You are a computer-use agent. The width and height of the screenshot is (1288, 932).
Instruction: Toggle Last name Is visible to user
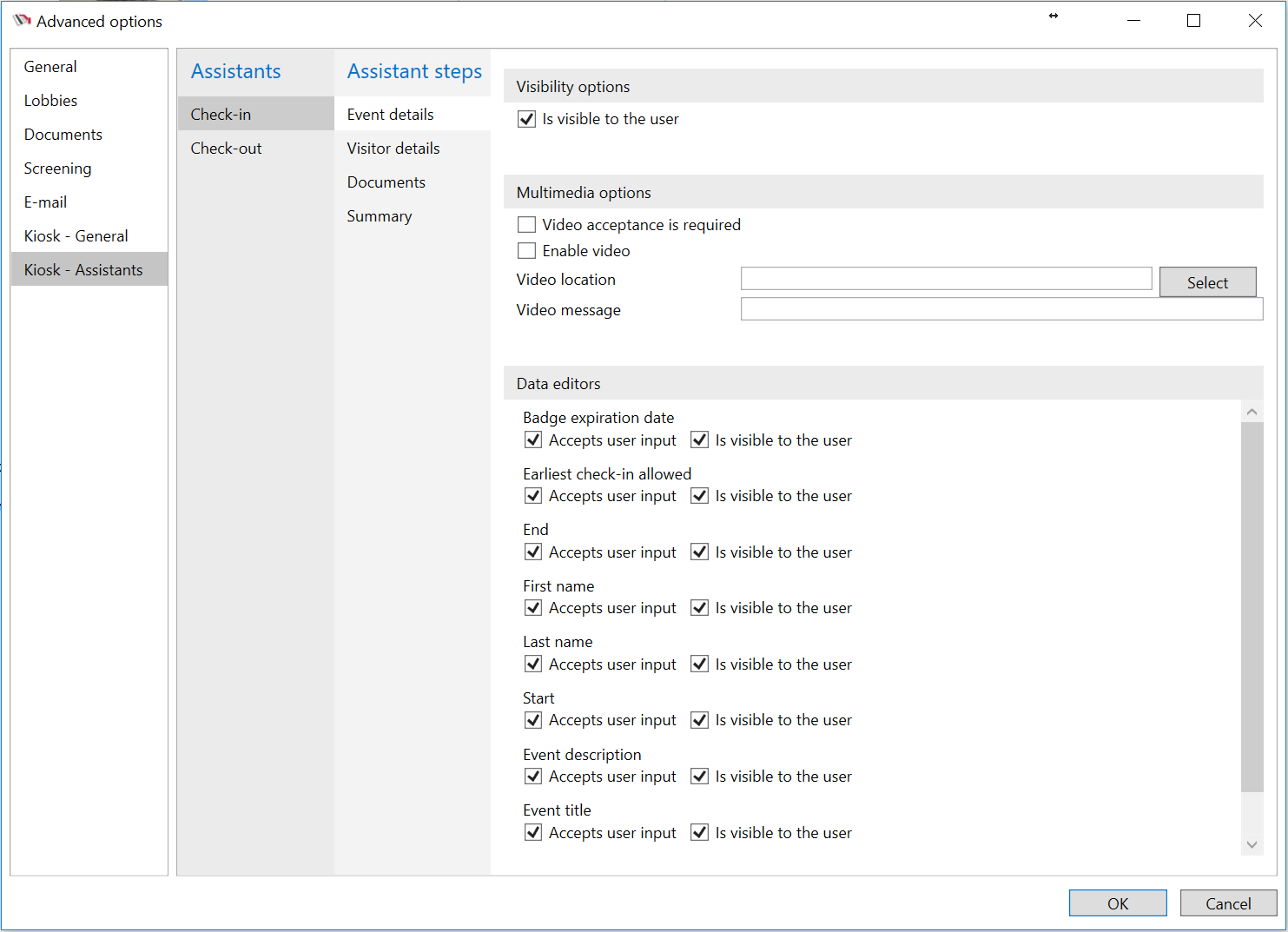699,664
